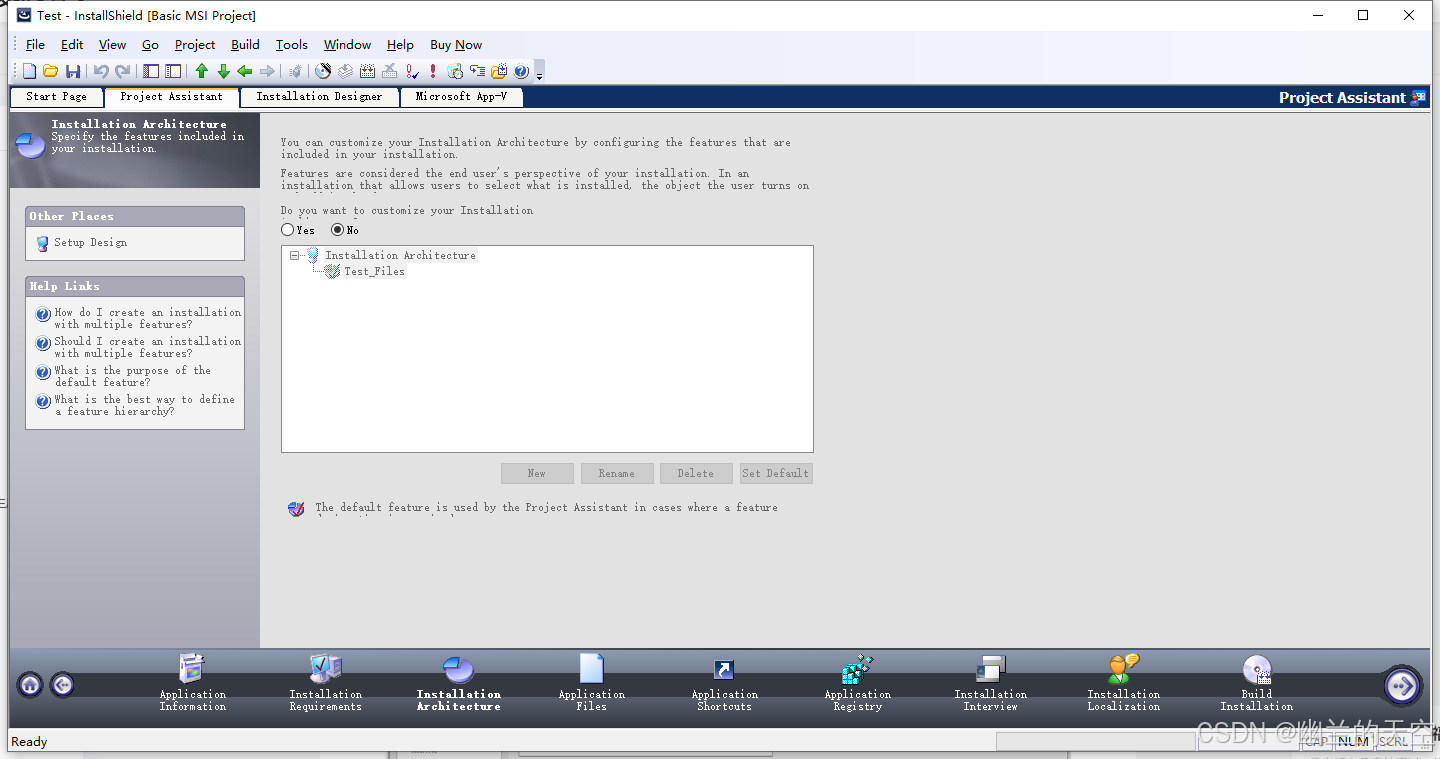The width and height of the screenshot is (1440, 759).
Task: Go to Installation Architecture step
Action: (459, 682)
